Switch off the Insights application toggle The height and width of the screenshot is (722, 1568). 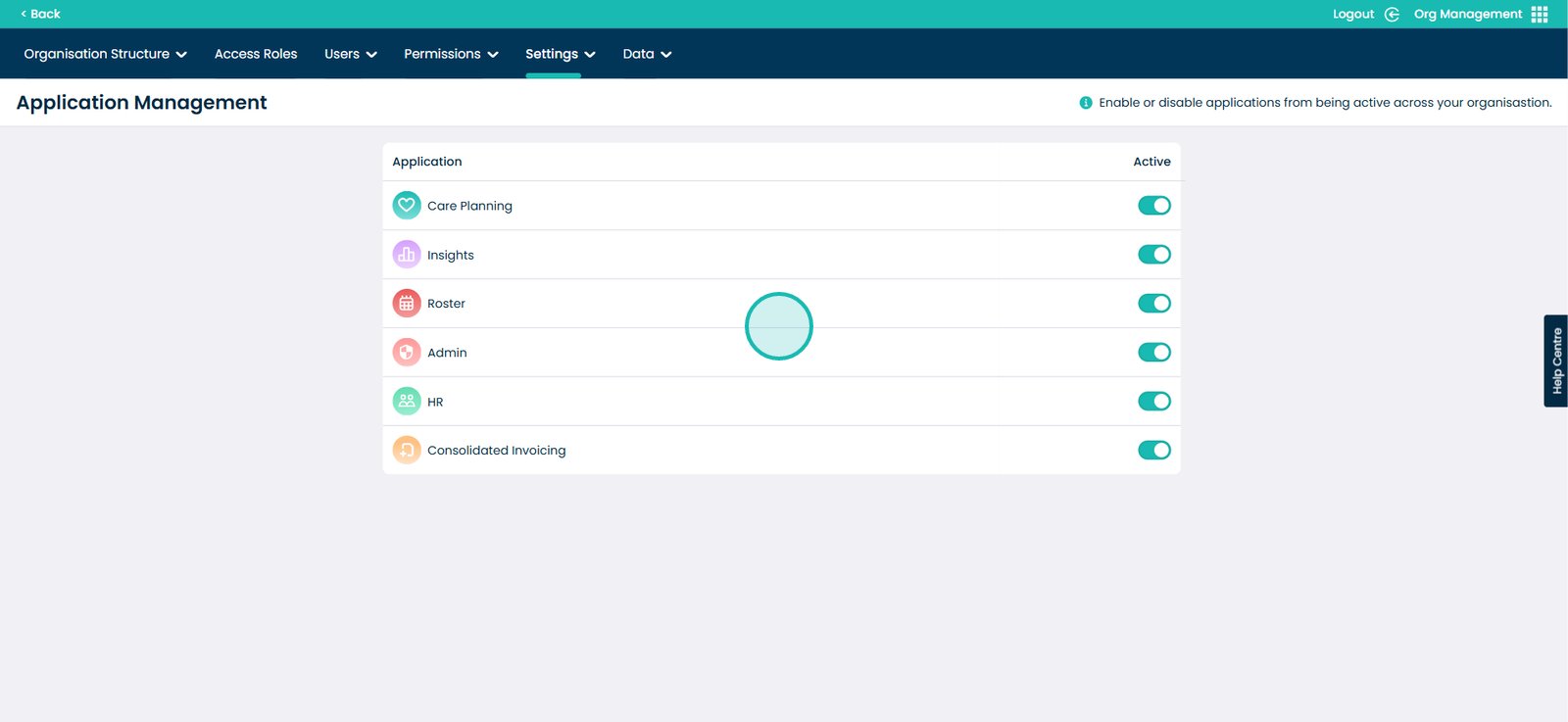click(1153, 255)
